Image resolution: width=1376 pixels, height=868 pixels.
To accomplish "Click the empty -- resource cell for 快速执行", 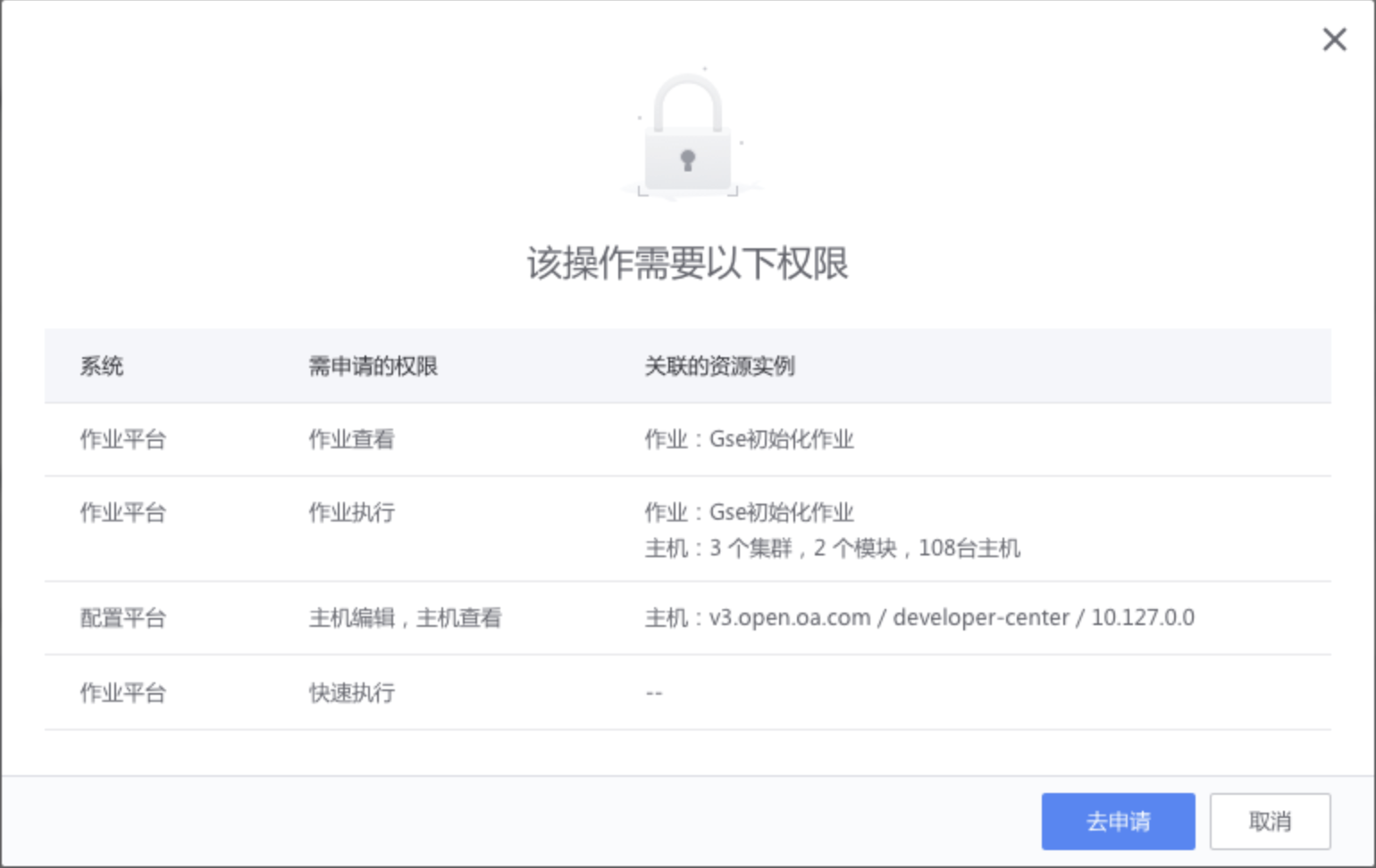I will (654, 693).
